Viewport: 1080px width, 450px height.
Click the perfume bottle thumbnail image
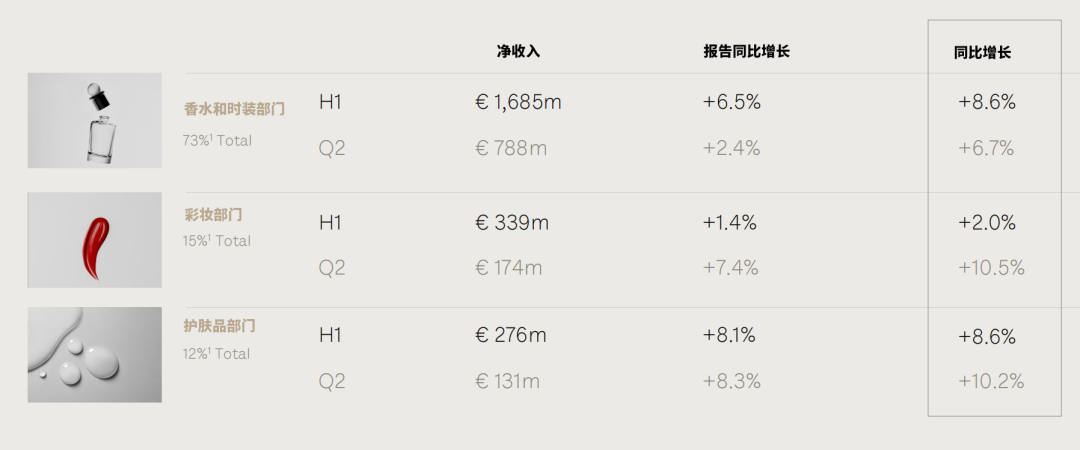point(94,121)
